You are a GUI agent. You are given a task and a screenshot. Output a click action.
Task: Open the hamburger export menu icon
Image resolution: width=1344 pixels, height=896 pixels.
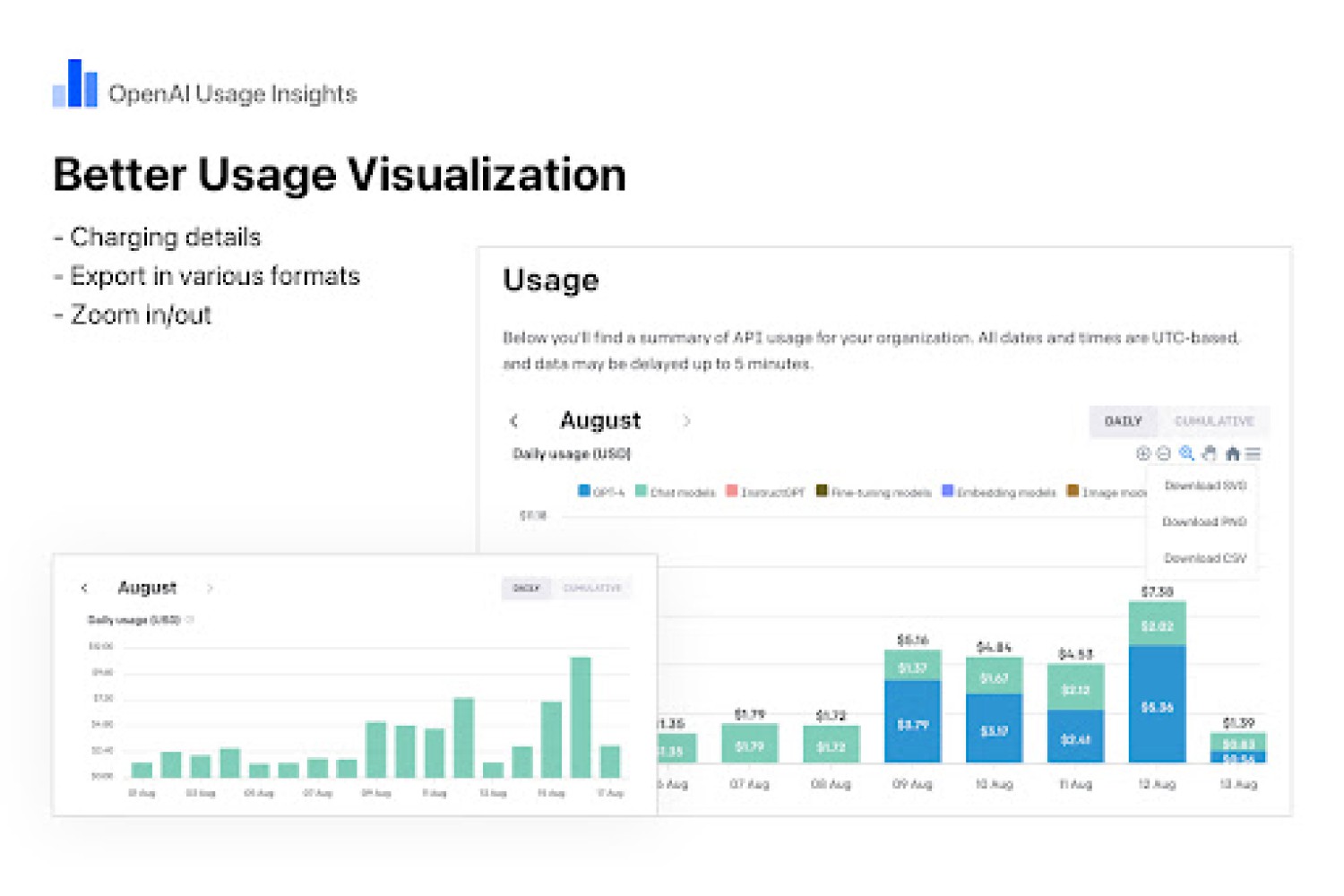tap(1254, 453)
